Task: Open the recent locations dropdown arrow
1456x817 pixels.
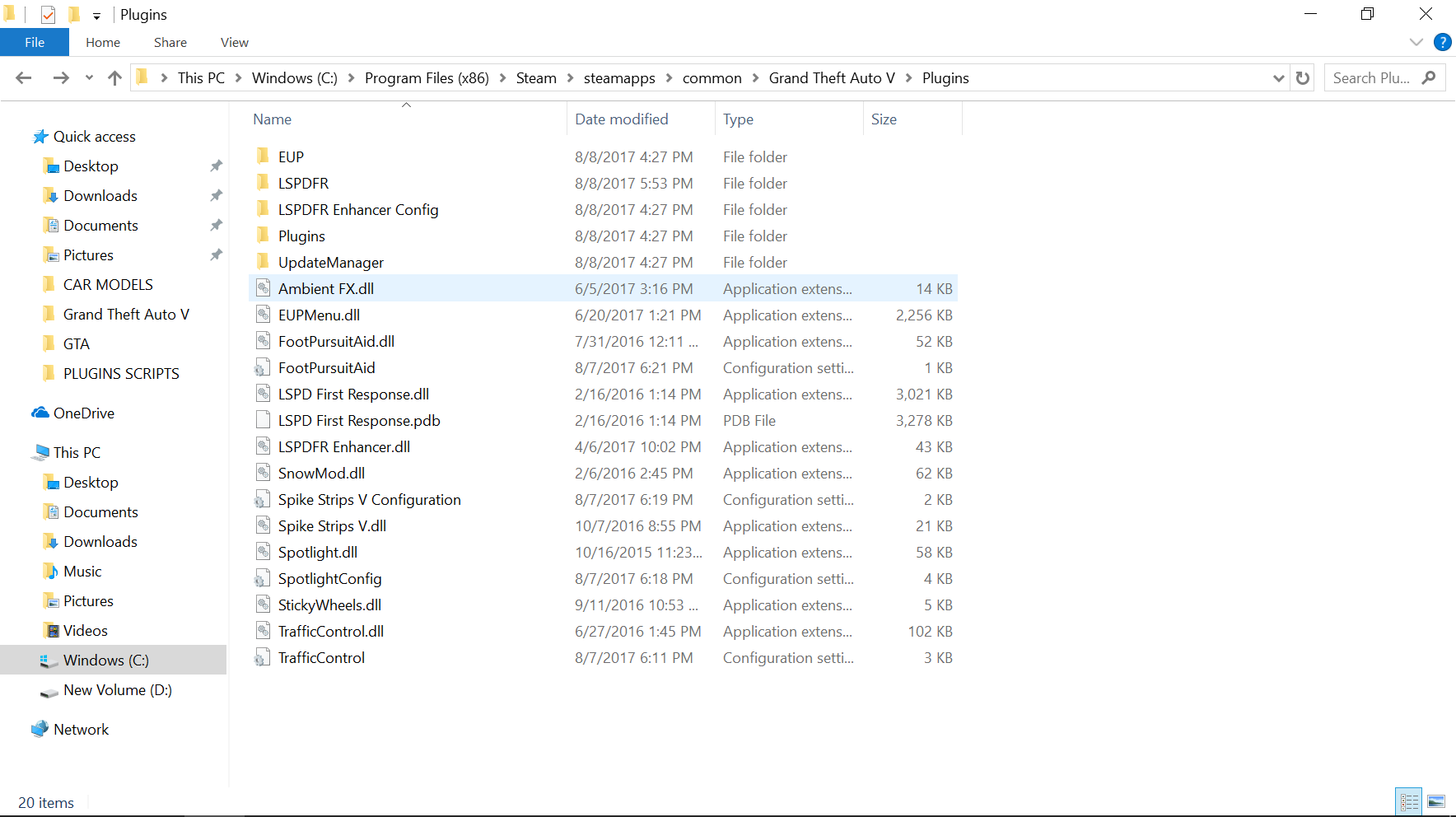Action: (89, 78)
